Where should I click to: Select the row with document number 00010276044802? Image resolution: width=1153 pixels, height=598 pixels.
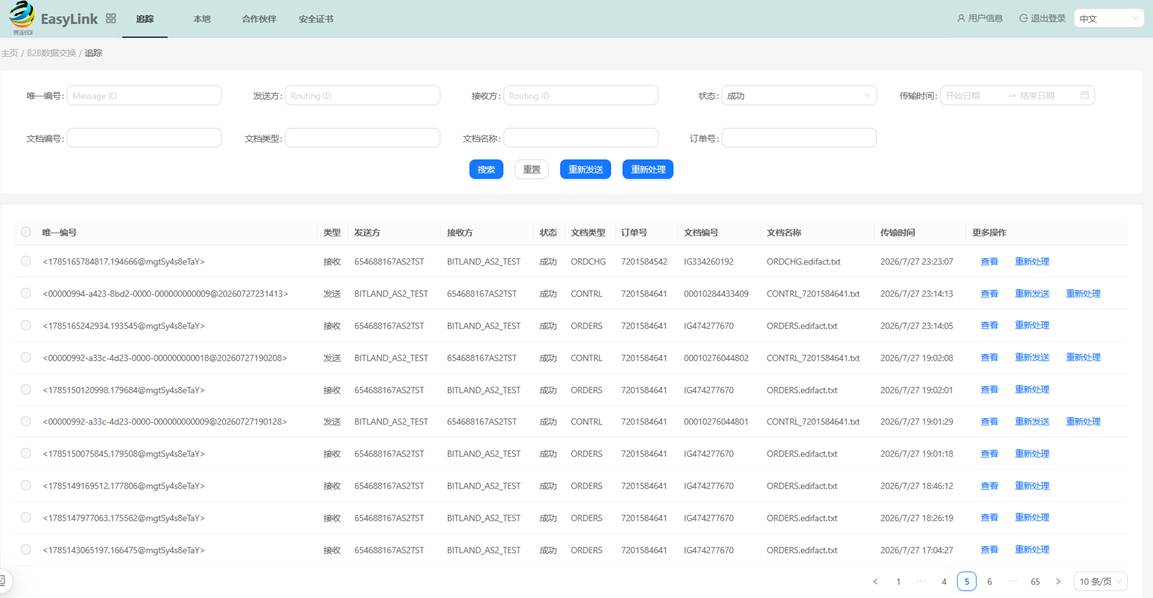click(x=26, y=357)
